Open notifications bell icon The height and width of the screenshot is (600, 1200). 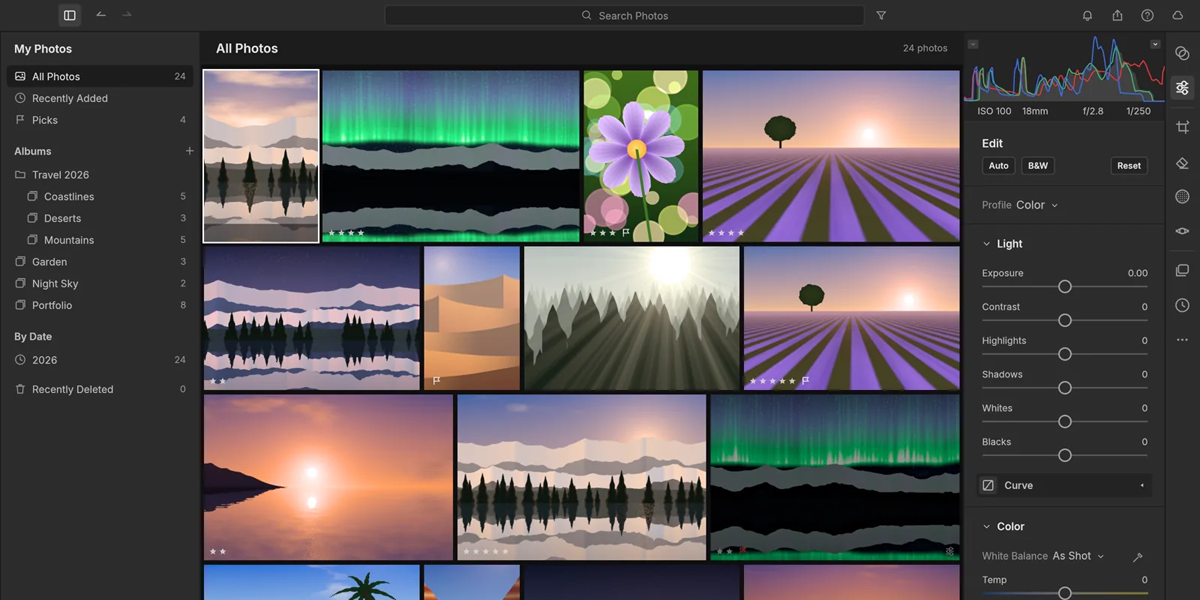coord(1088,16)
